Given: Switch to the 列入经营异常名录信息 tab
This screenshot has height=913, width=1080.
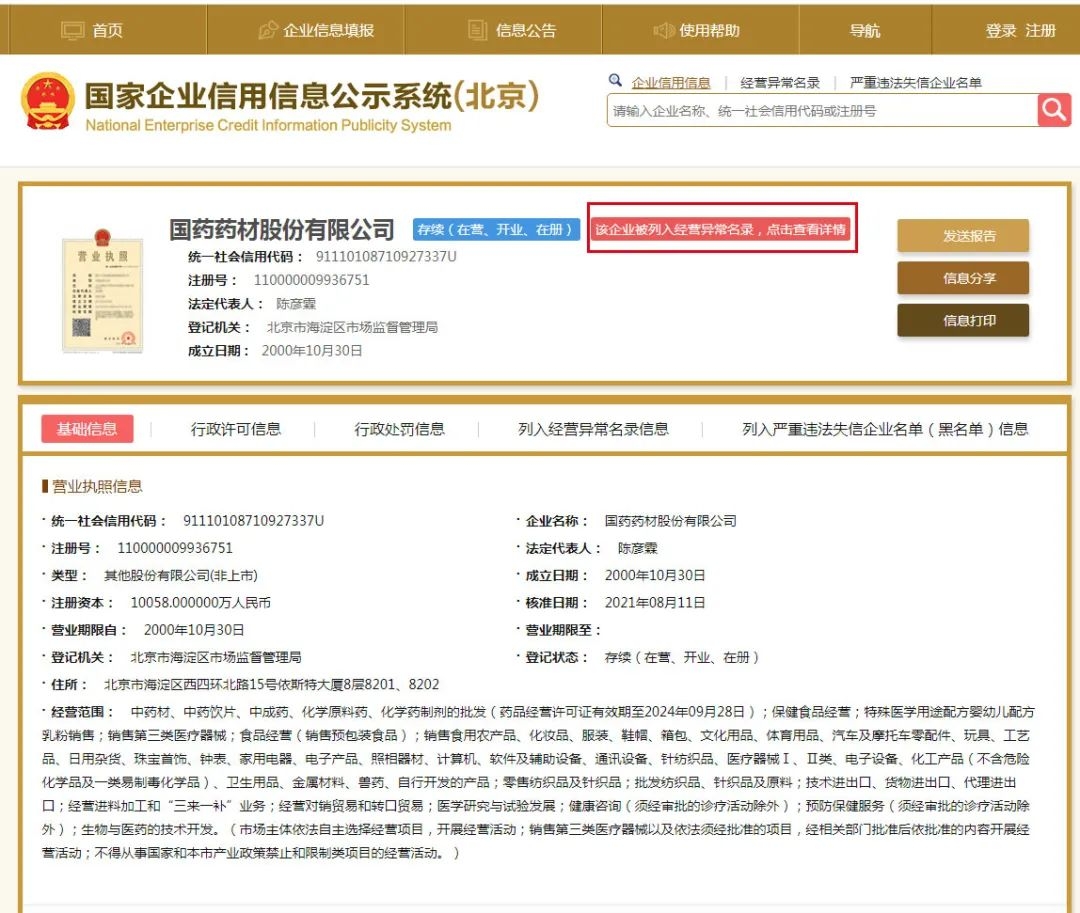Looking at the screenshot, I should click(x=593, y=429).
